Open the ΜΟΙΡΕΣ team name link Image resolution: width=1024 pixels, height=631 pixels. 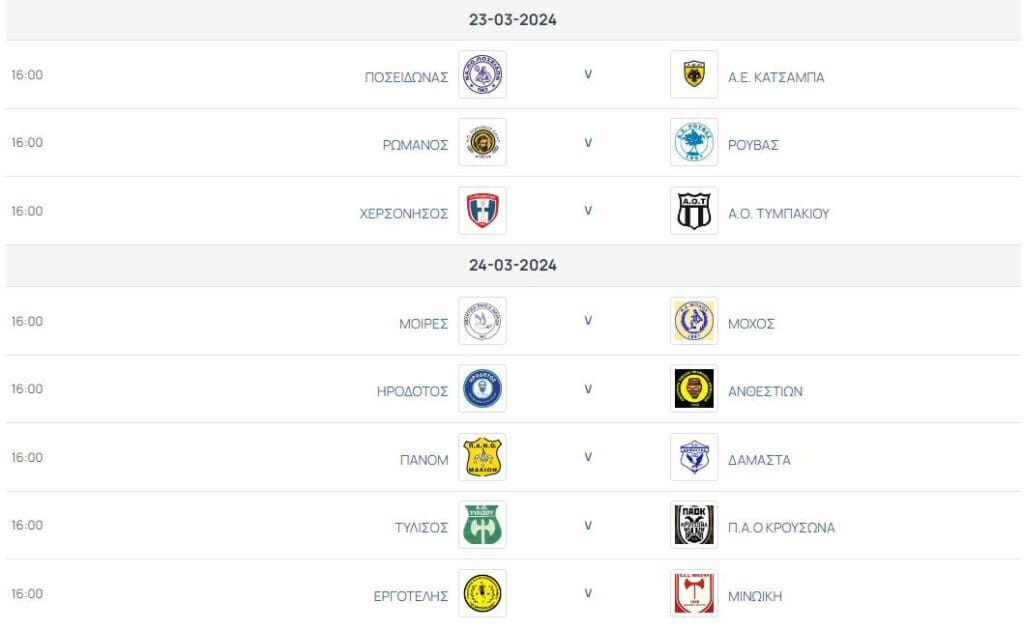423,324
